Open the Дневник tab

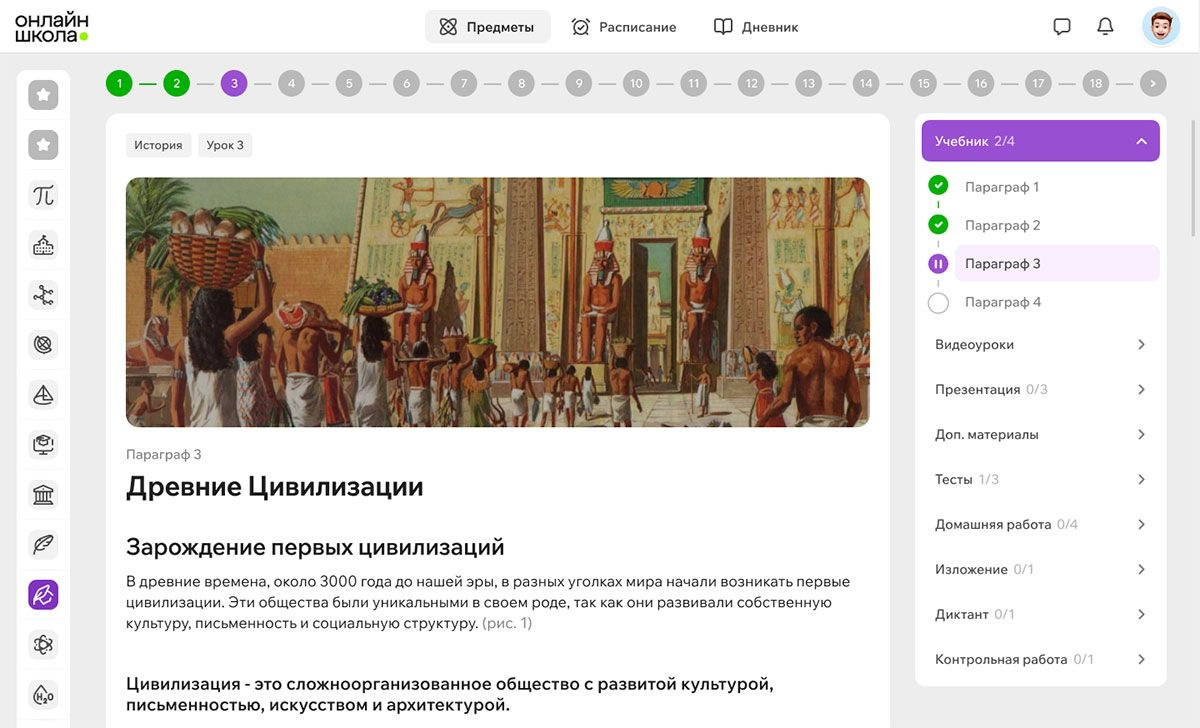756,27
